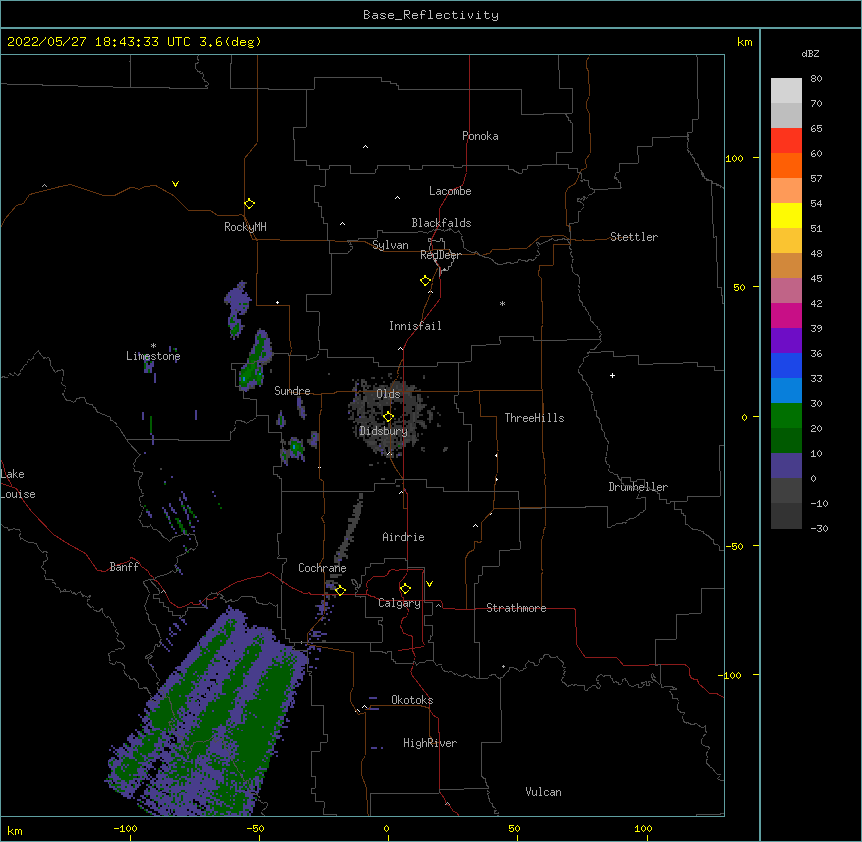The width and height of the screenshot is (862, 842).
Task: Click the yellow diamond marker below Cochrane
Action: [x=340, y=590]
